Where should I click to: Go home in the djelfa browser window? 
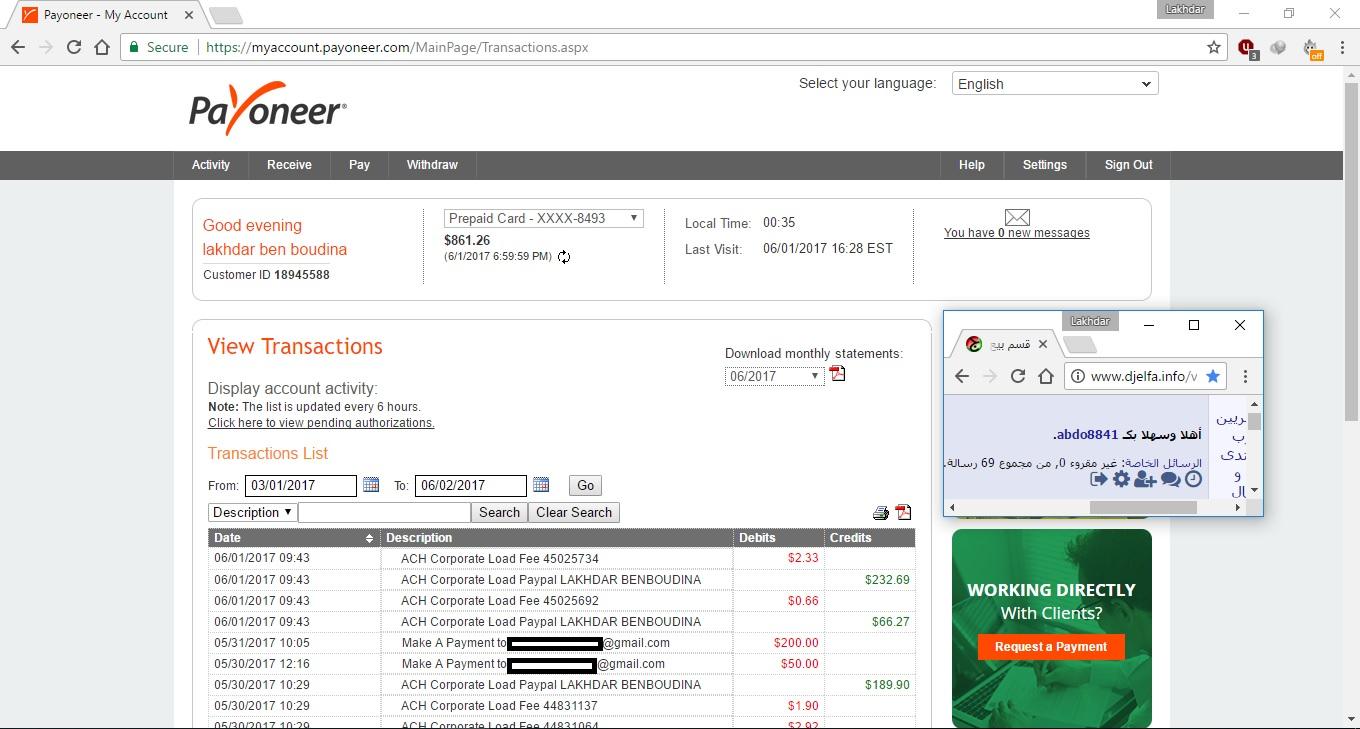pyautogui.click(x=1046, y=376)
